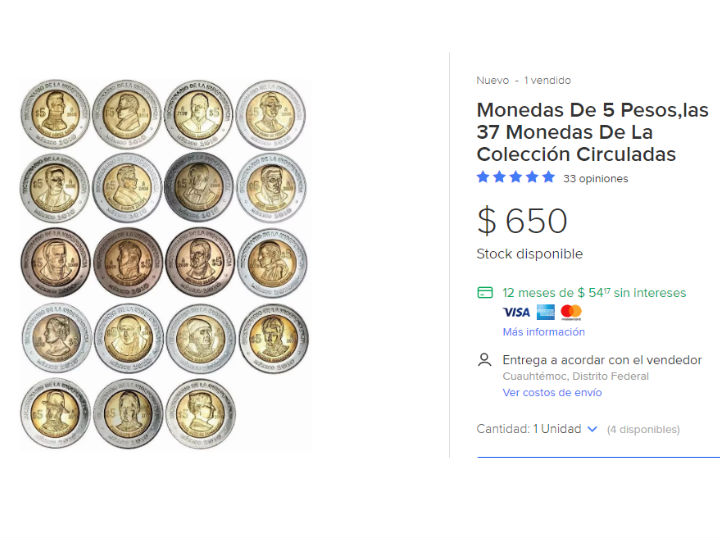
Task: Click the American Express card icon
Action: pos(545,312)
